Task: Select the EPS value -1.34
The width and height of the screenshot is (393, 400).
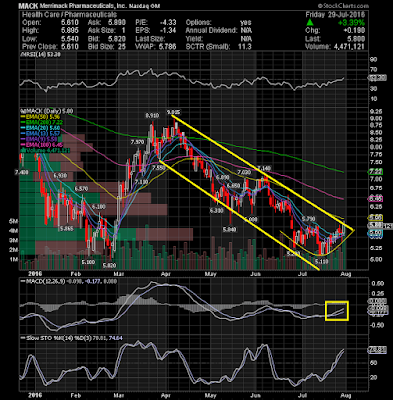Action: [168, 30]
